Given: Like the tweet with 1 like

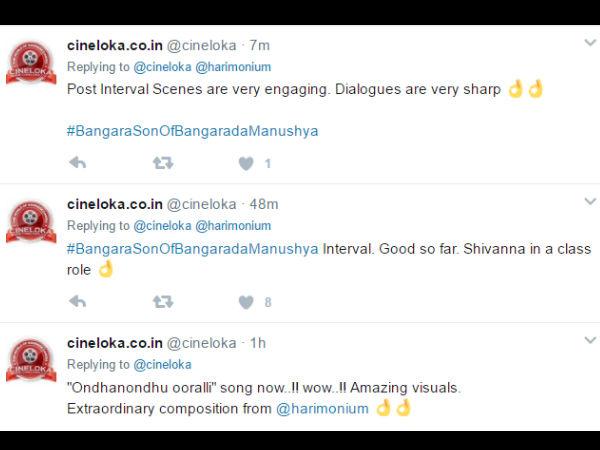Looking at the screenshot, I should (x=246, y=163).
